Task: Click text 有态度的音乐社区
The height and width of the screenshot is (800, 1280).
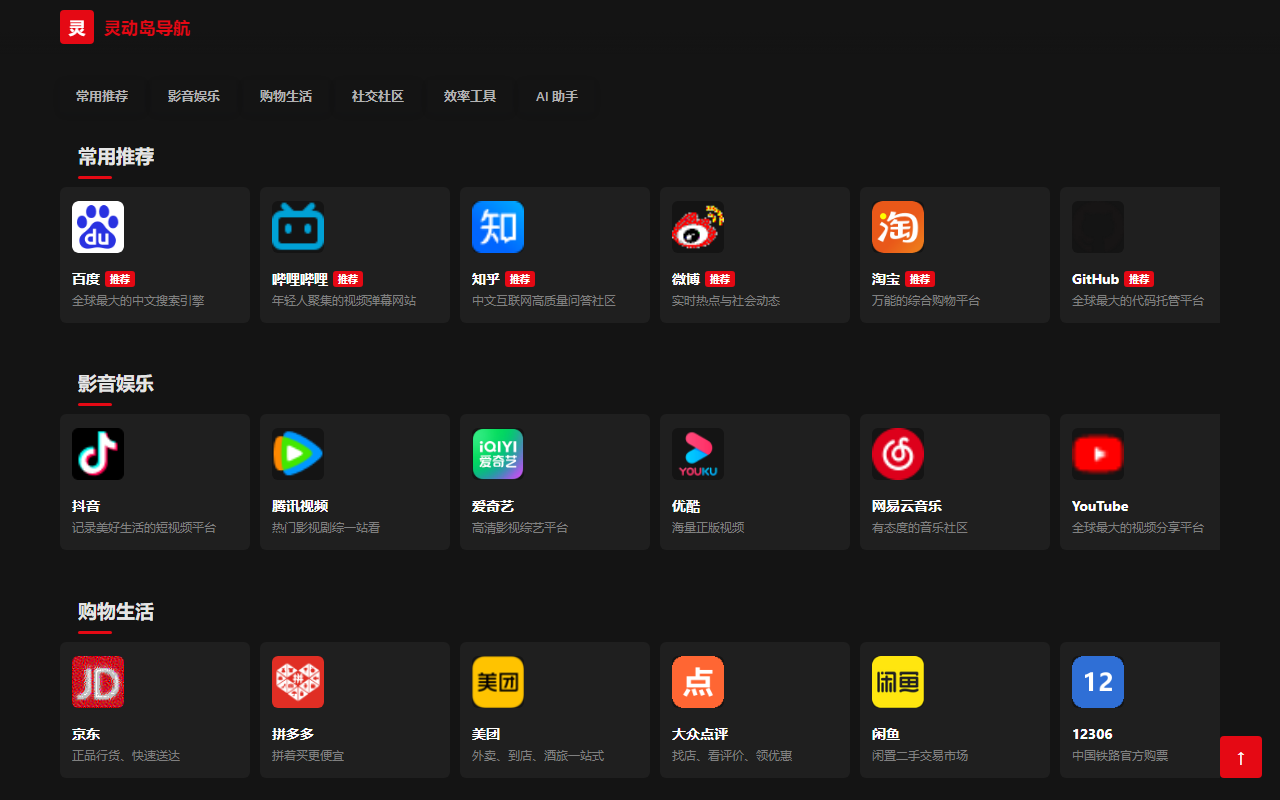Action: pyautogui.click(x=920, y=528)
